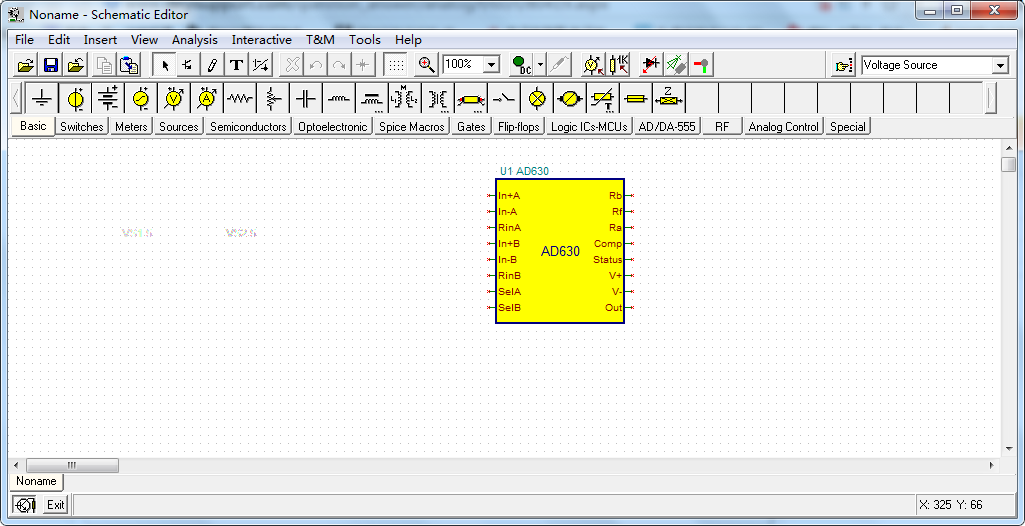The image size is (1025, 526).
Task: Click the Paste clipboard icon
Action: 131,65
